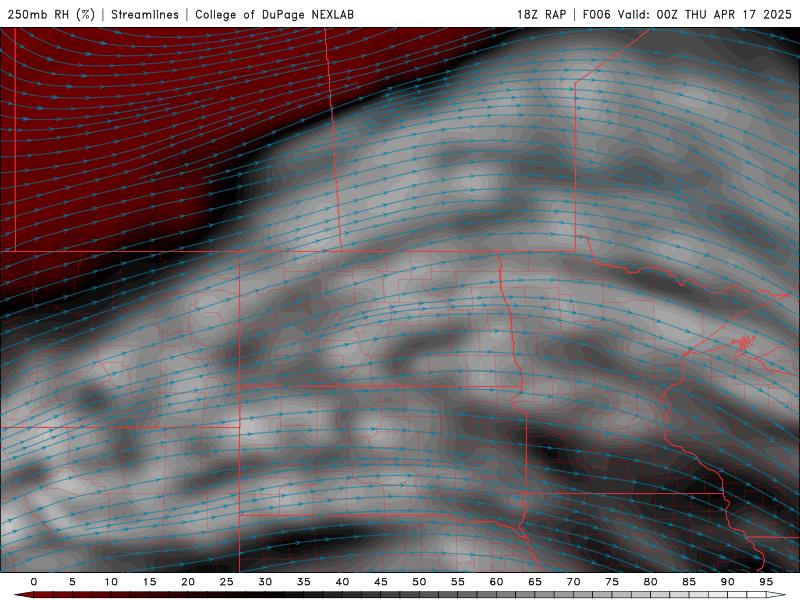Click the colorbar label '75'
This screenshot has height=600, width=800.
click(x=612, y=582)
